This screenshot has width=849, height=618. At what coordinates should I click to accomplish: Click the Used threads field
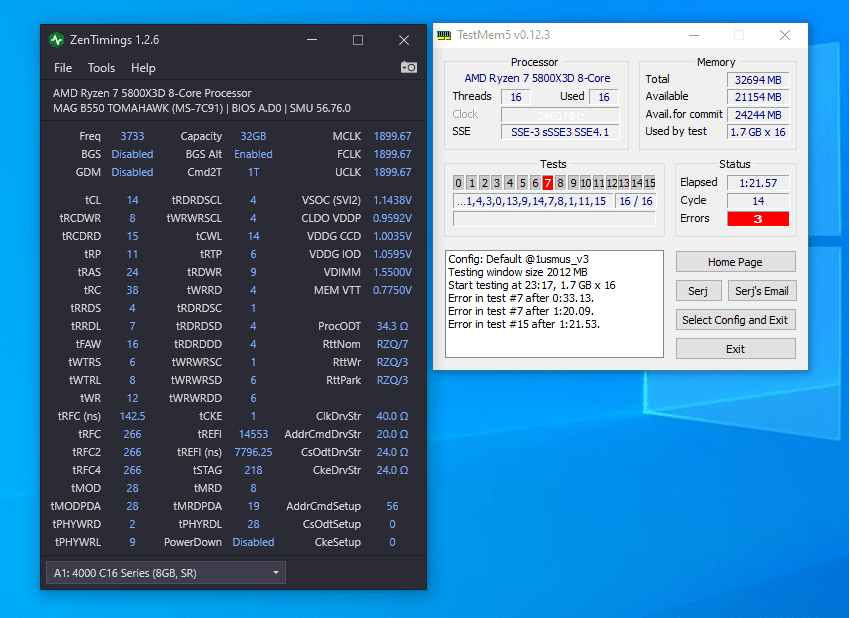pyautogui.click(x=604, y=97)
